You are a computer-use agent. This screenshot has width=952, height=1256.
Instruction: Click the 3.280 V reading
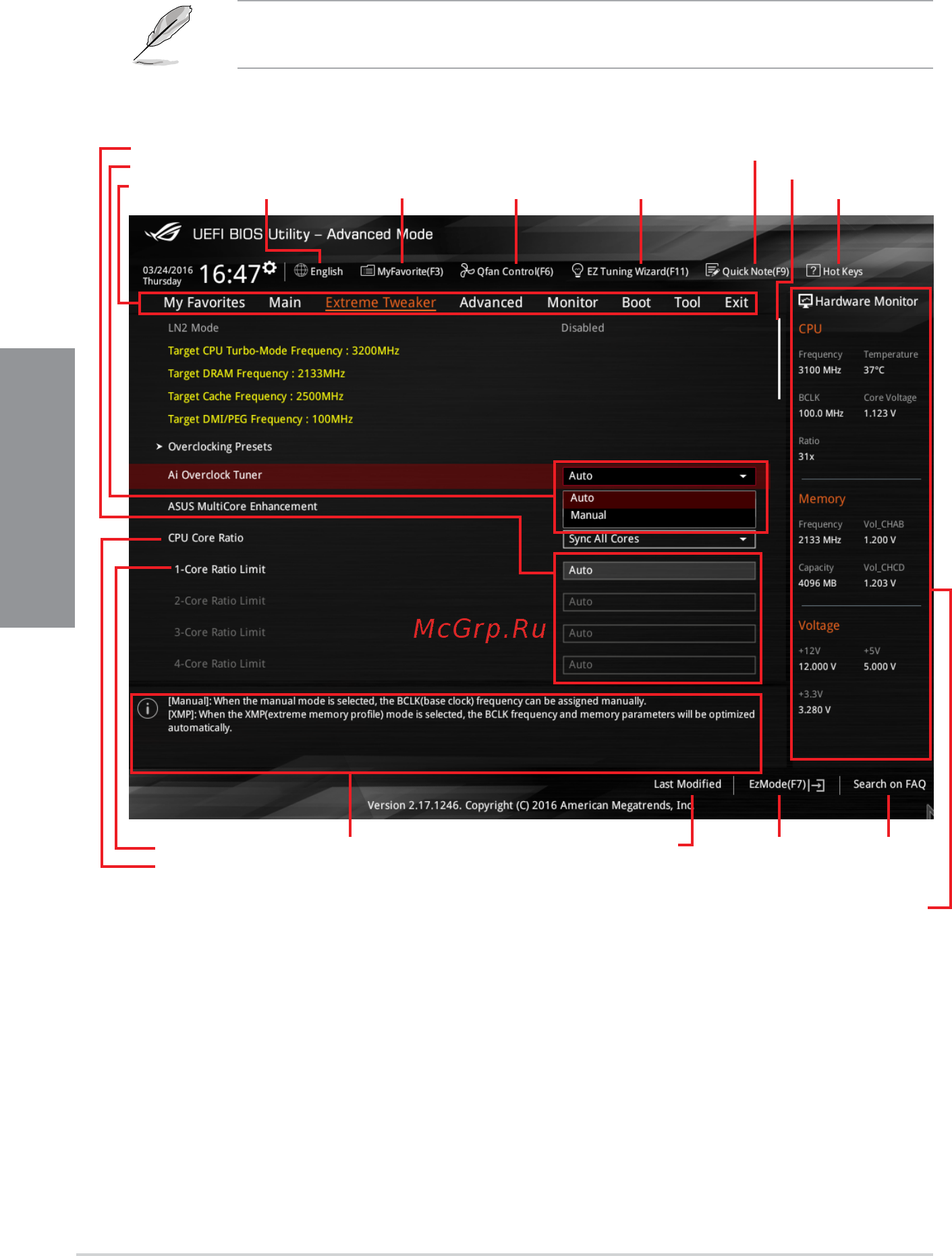(x=815, y=710)
